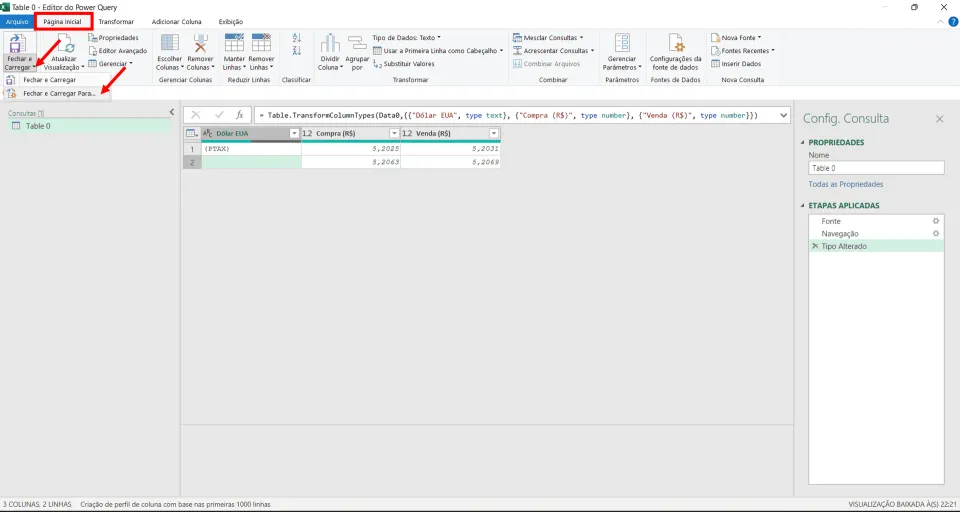Switch to the Adicionar Coluna tab

coord(176,21)
